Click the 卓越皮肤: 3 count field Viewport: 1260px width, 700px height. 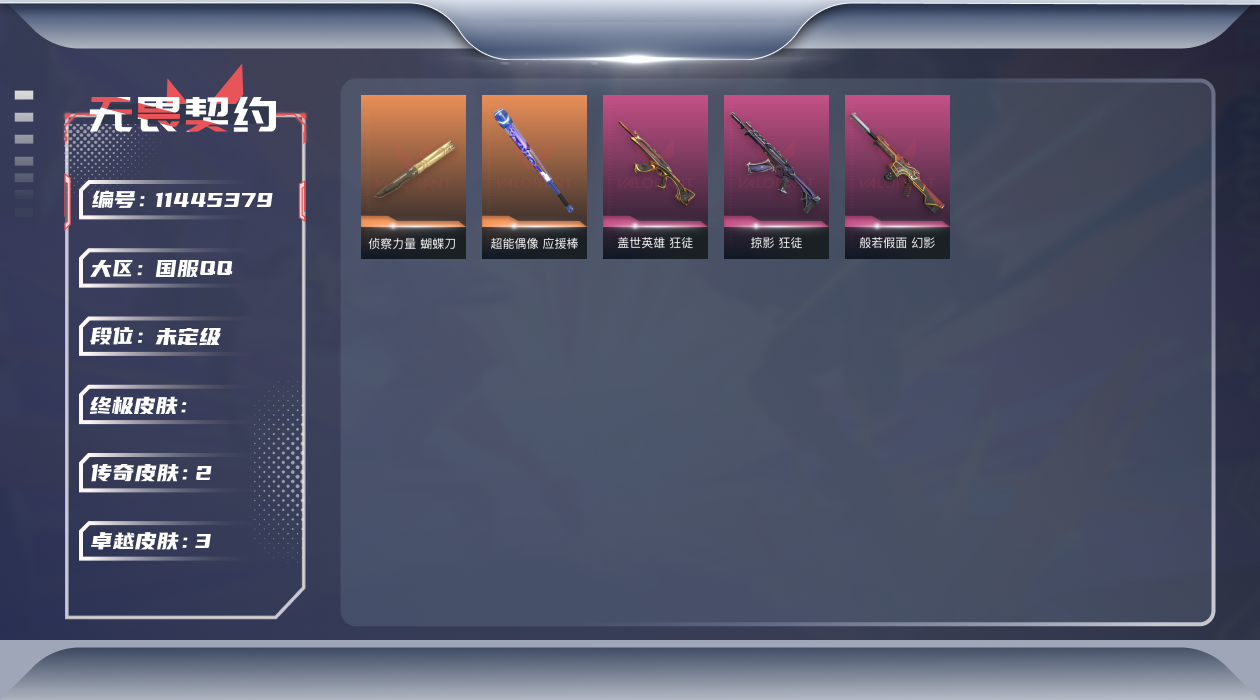165,541
